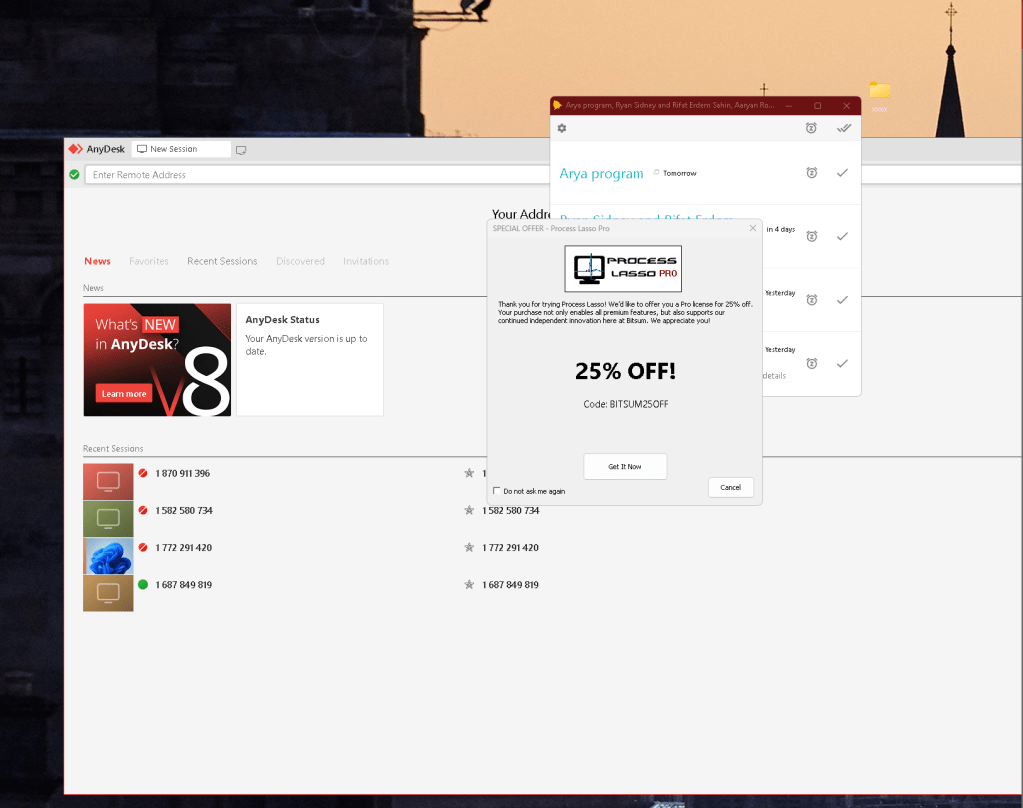
Task: Open the green session thumbnail for 1 582 580 734
Action: (x=108, y=519)
